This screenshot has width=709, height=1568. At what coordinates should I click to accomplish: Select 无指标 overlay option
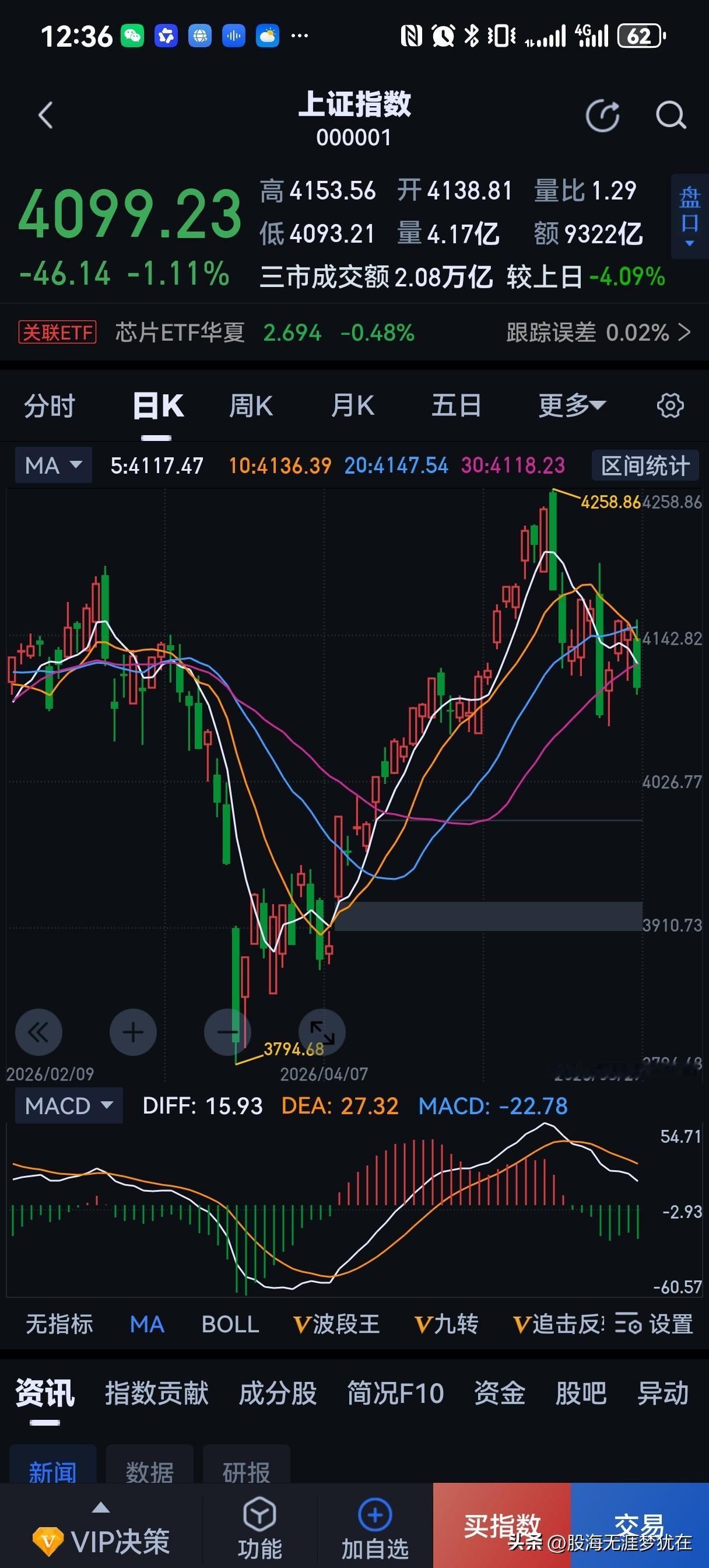pyautogui.click(x=59, y=1324)
